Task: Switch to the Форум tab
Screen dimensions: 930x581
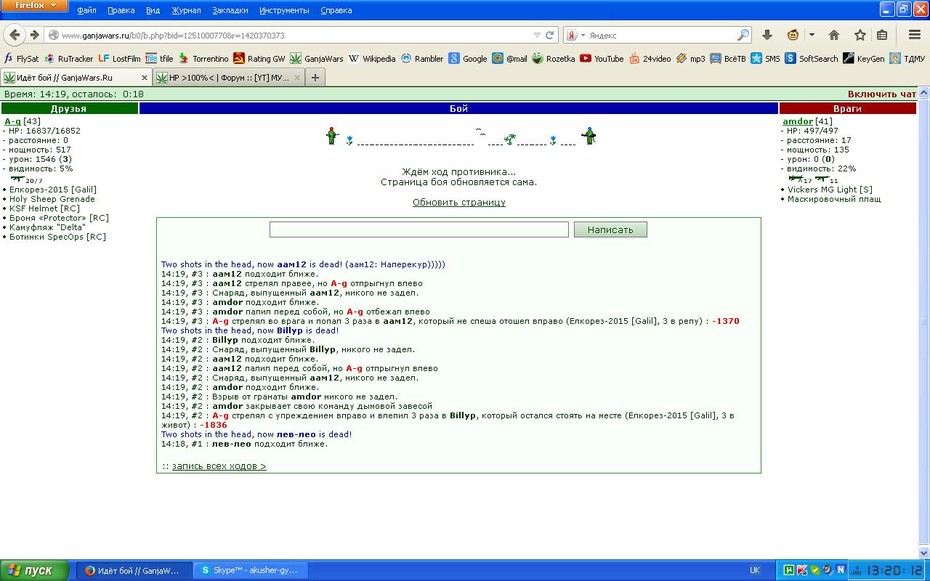Action: coord(228,78)
